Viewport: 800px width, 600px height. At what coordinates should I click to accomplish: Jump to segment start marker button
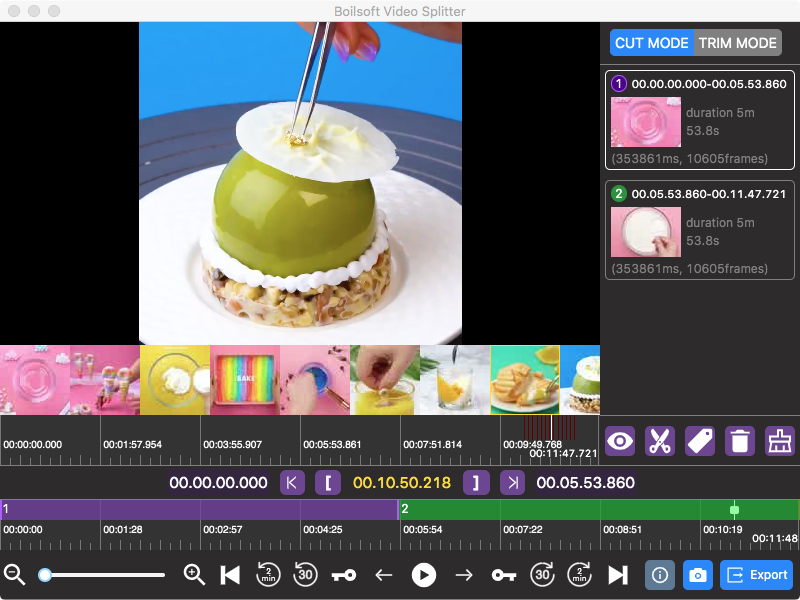[292, 483]
